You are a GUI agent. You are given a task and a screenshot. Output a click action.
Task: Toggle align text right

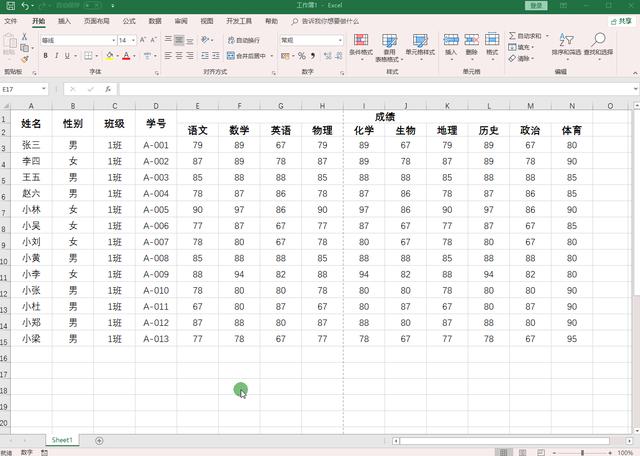[190, 56]
